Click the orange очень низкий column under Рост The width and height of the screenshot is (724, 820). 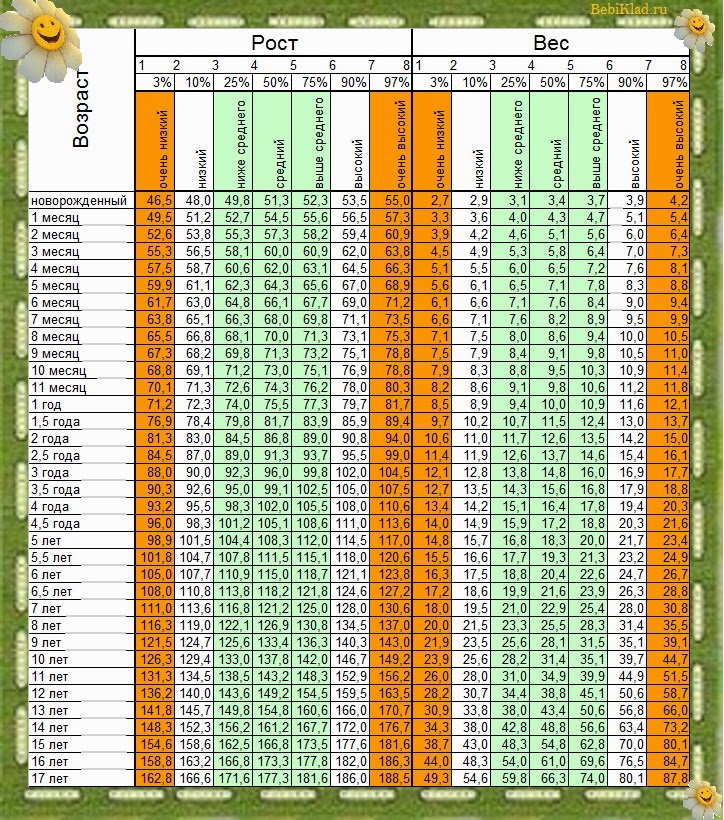pyautogui.click(x=155, y=141)
